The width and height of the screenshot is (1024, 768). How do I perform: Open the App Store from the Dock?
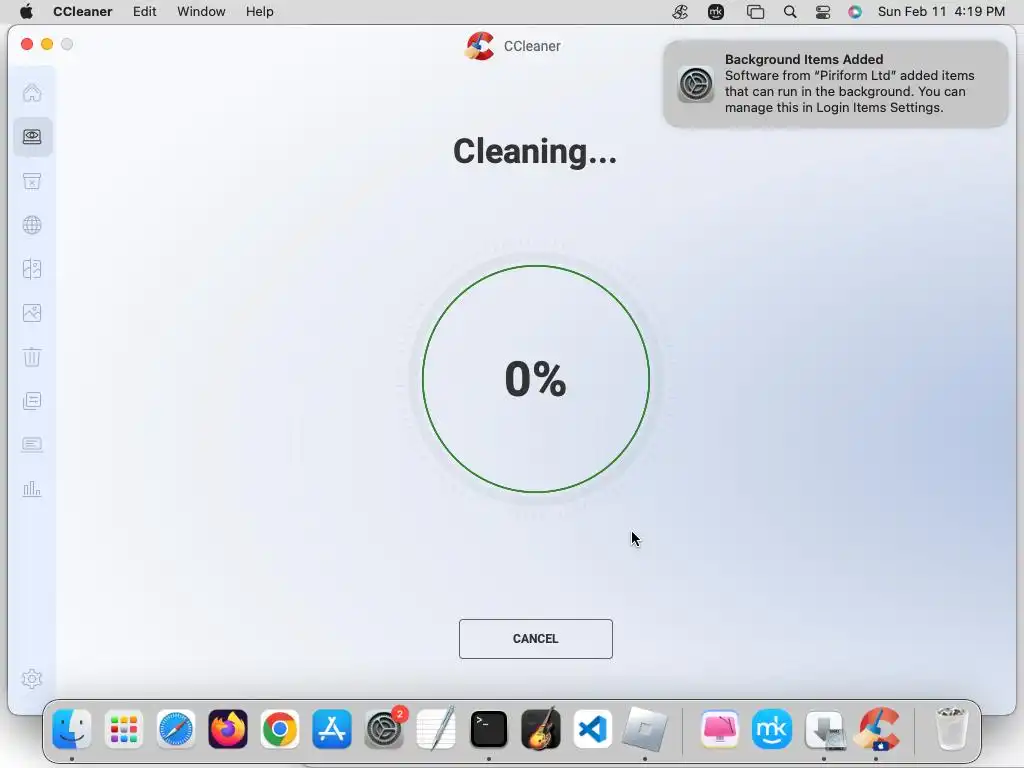point(332,729)
